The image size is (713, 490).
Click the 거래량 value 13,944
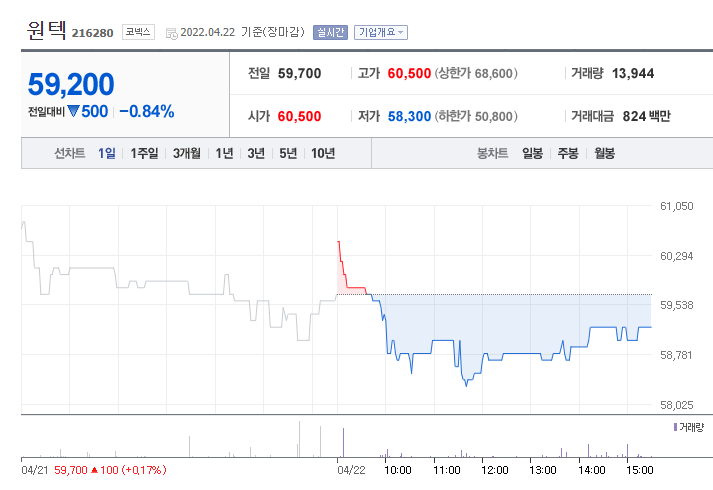pyautogui.click(x=633, y=73)
